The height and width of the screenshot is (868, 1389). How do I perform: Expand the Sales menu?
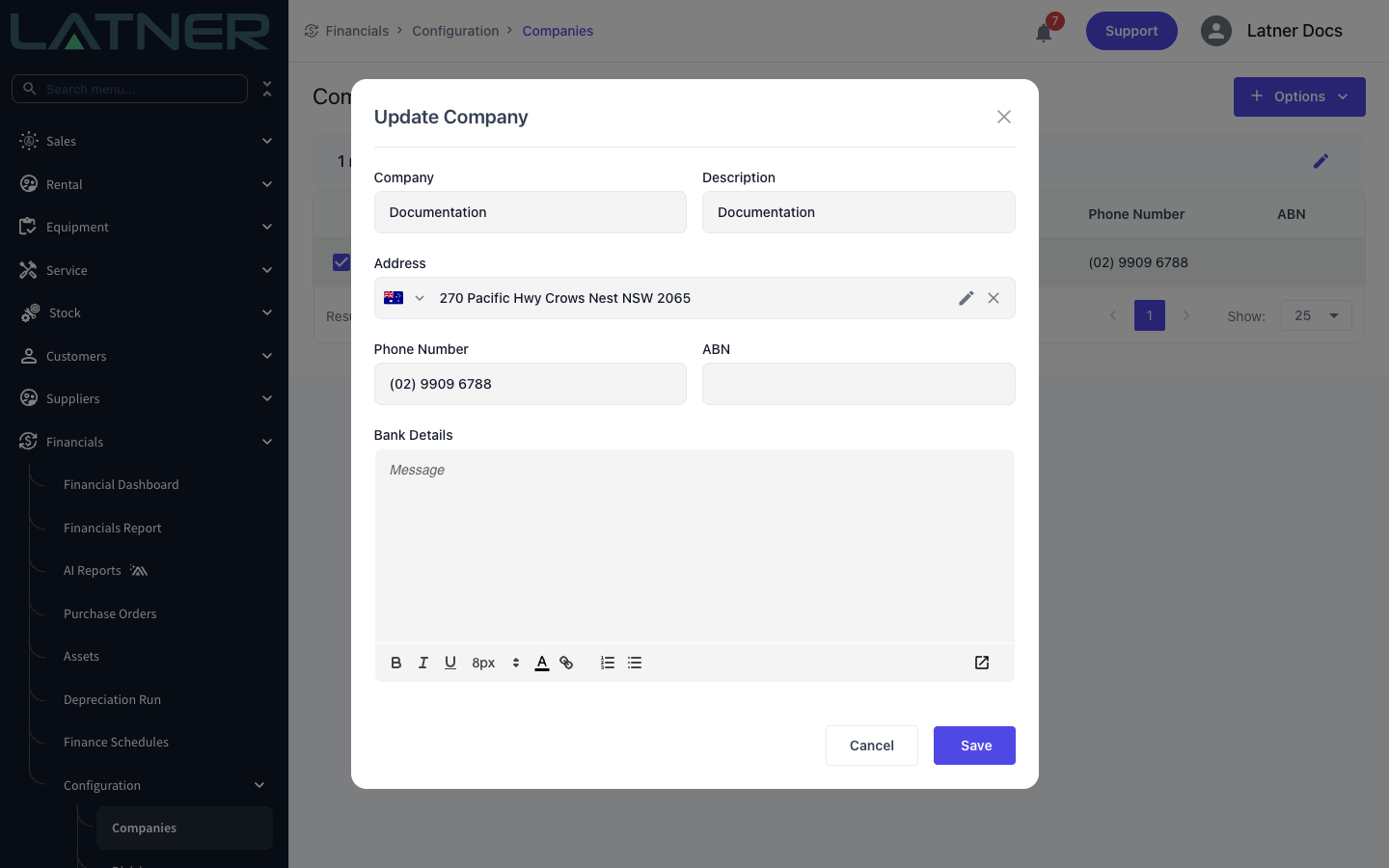(x=145, y=141)
